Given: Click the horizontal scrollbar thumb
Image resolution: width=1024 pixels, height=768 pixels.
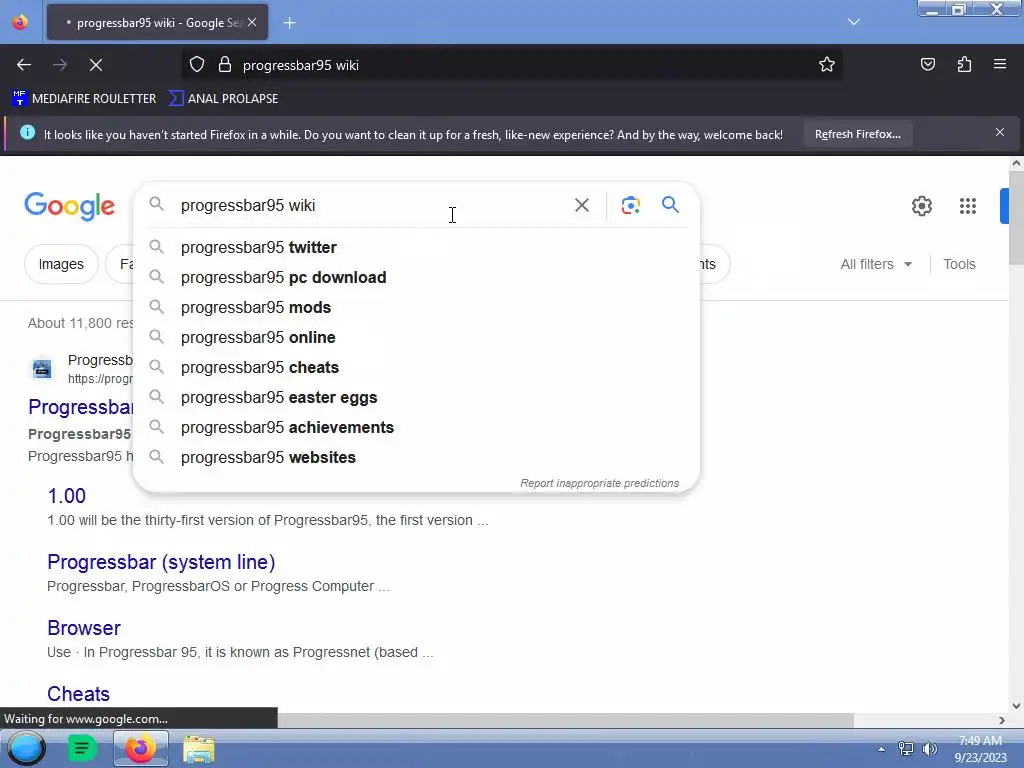Looking at the screenshot, I should click(566, 720).
